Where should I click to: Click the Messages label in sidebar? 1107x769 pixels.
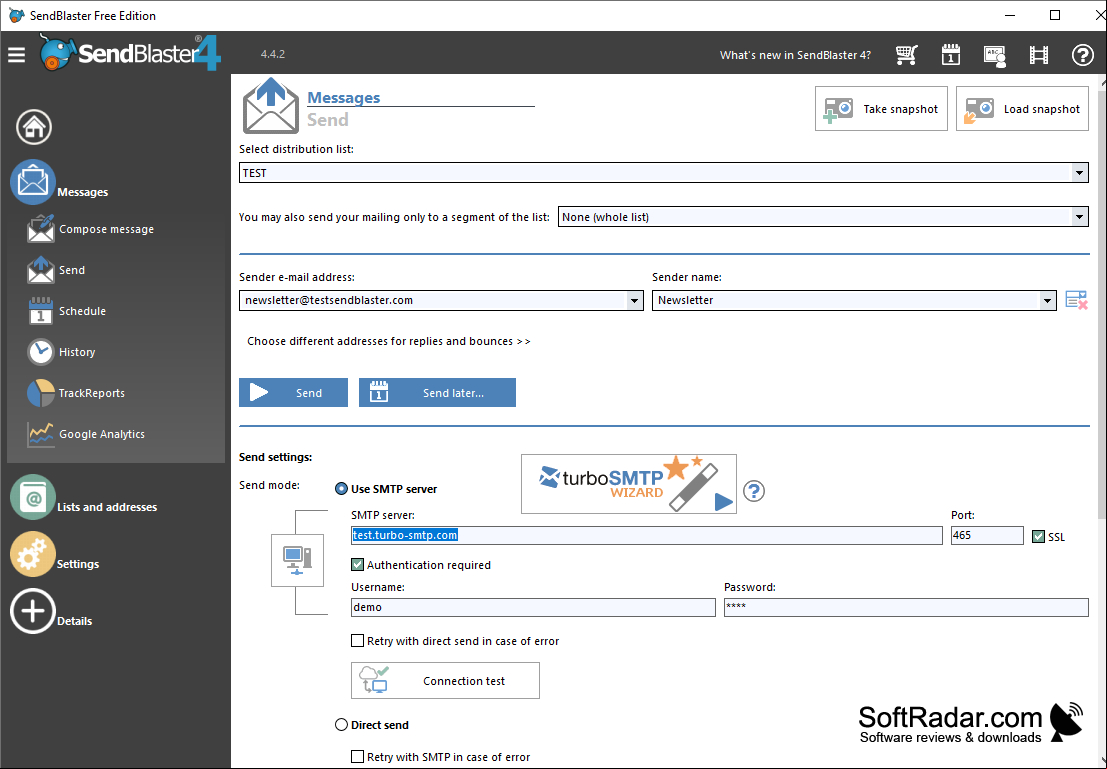click(x=83, y=192)
